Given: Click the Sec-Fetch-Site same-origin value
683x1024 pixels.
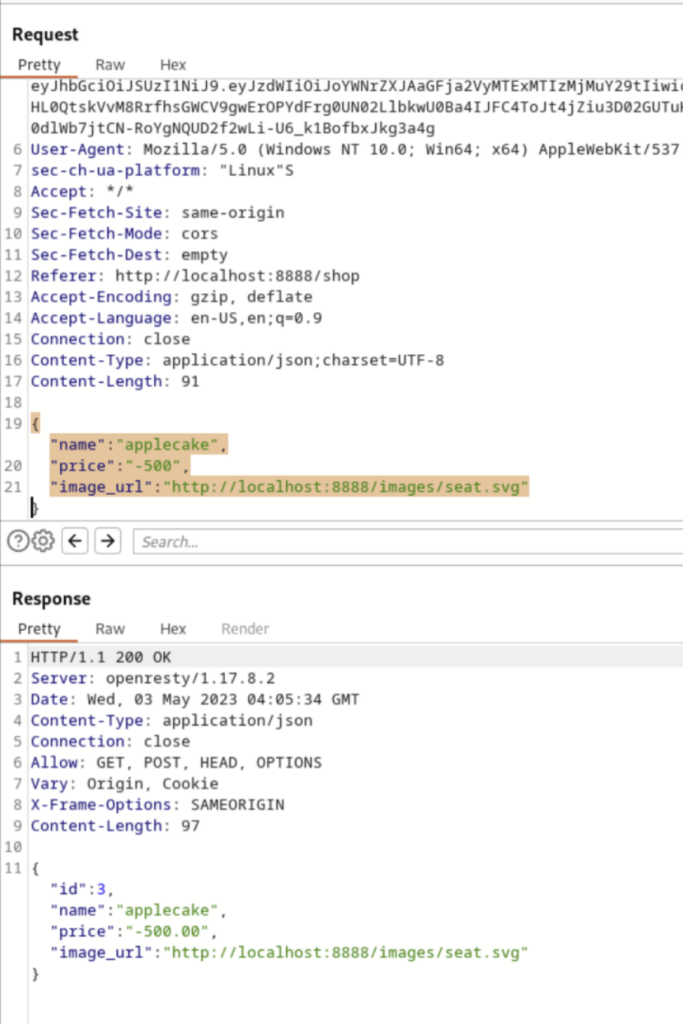Looking at the screenshot, I should [x=233, y=212].
